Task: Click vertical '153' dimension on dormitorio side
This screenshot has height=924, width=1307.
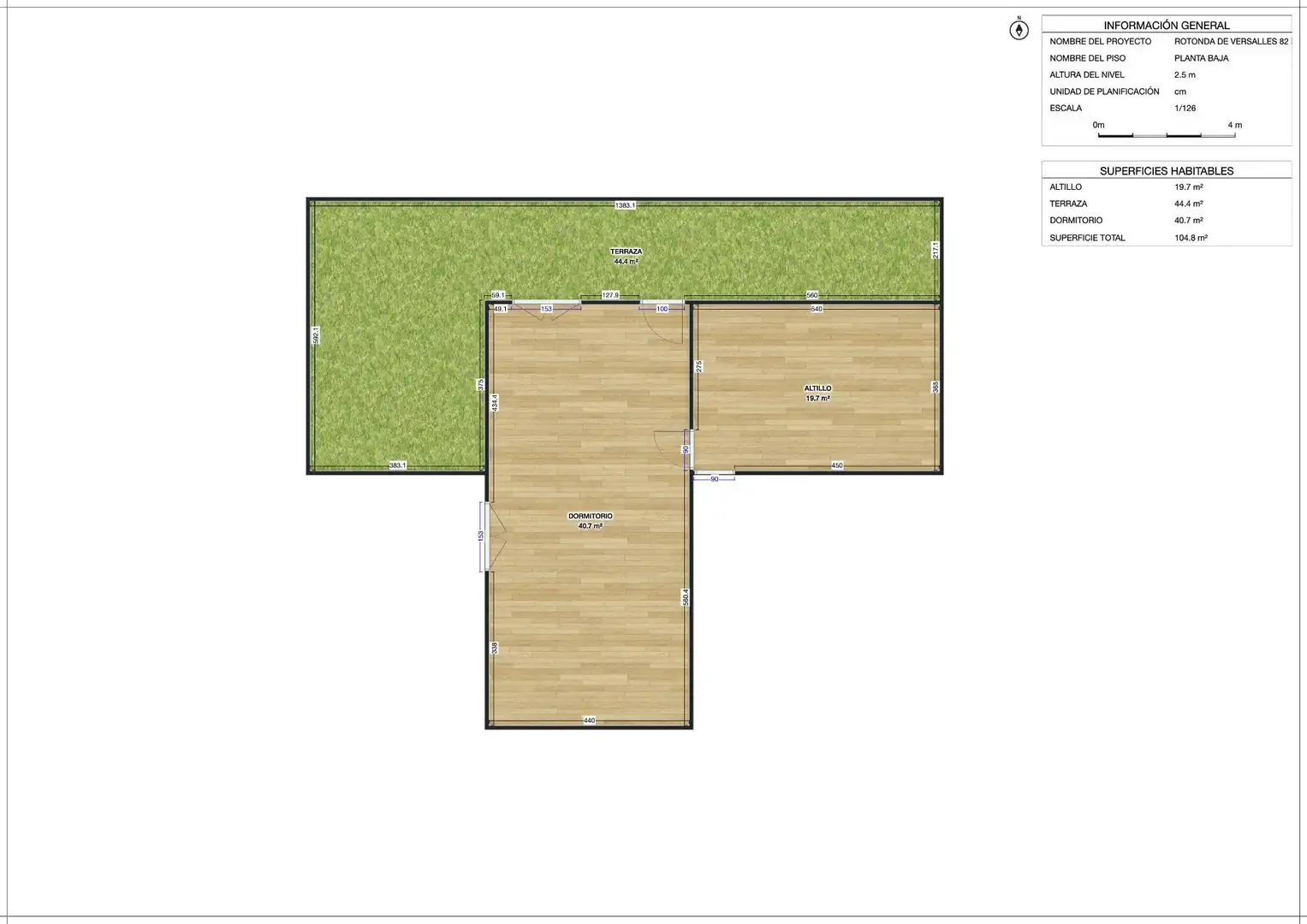Action: pyautogui.click(x=481, y=536)
